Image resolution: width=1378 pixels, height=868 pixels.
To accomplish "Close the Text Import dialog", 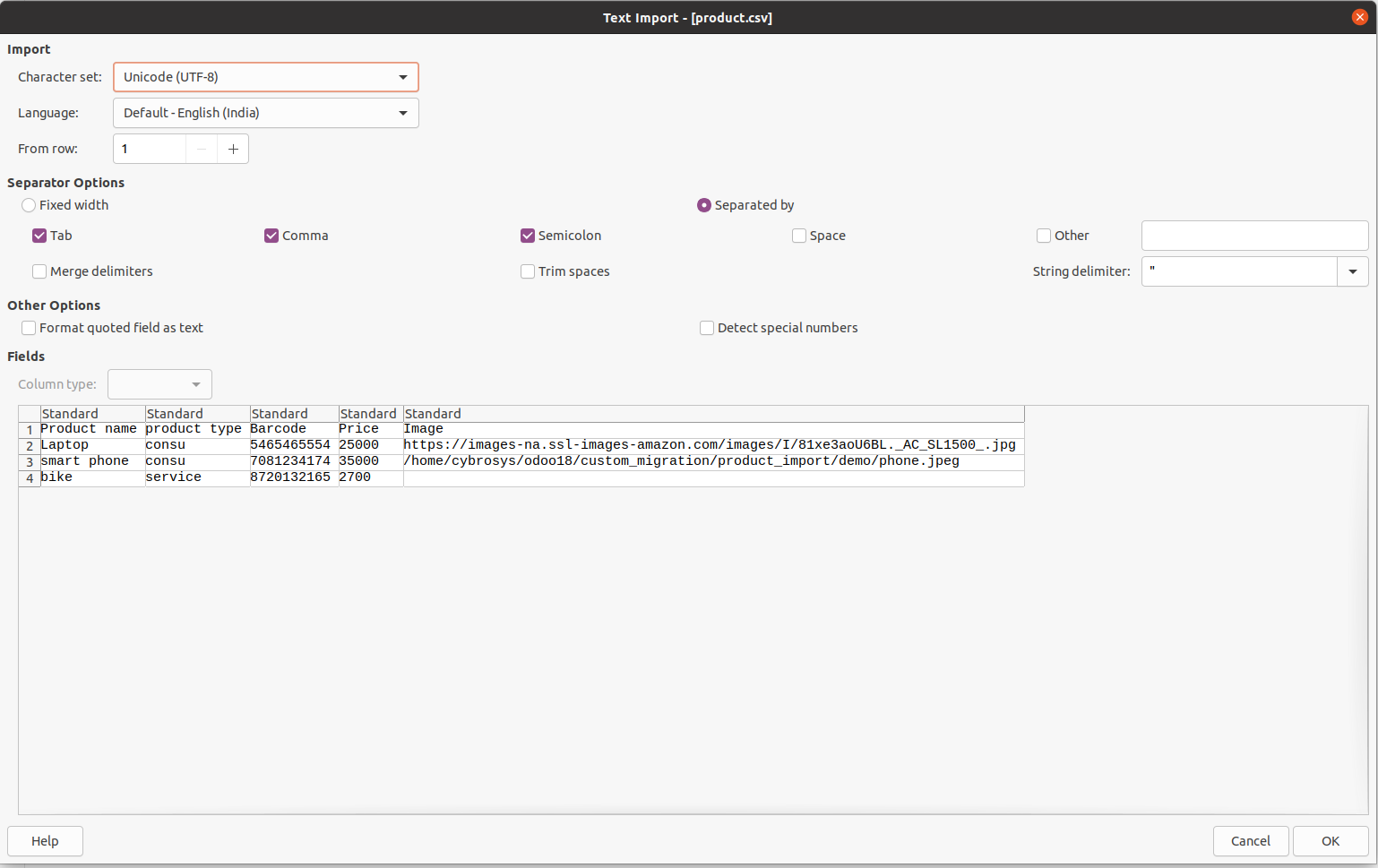I will [1359, 17].
